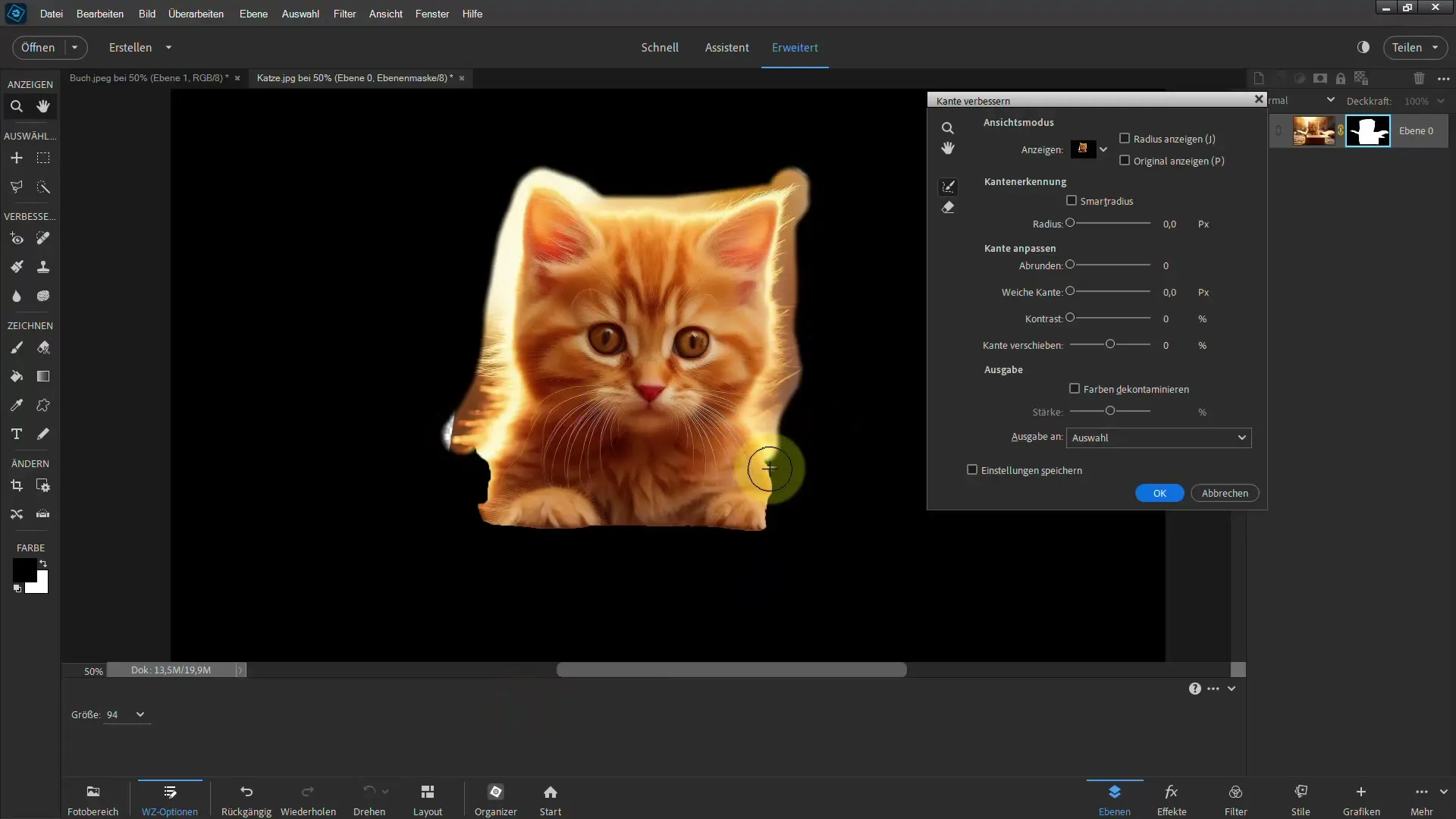Switch to the Schnell mode tab

[660, 47]
